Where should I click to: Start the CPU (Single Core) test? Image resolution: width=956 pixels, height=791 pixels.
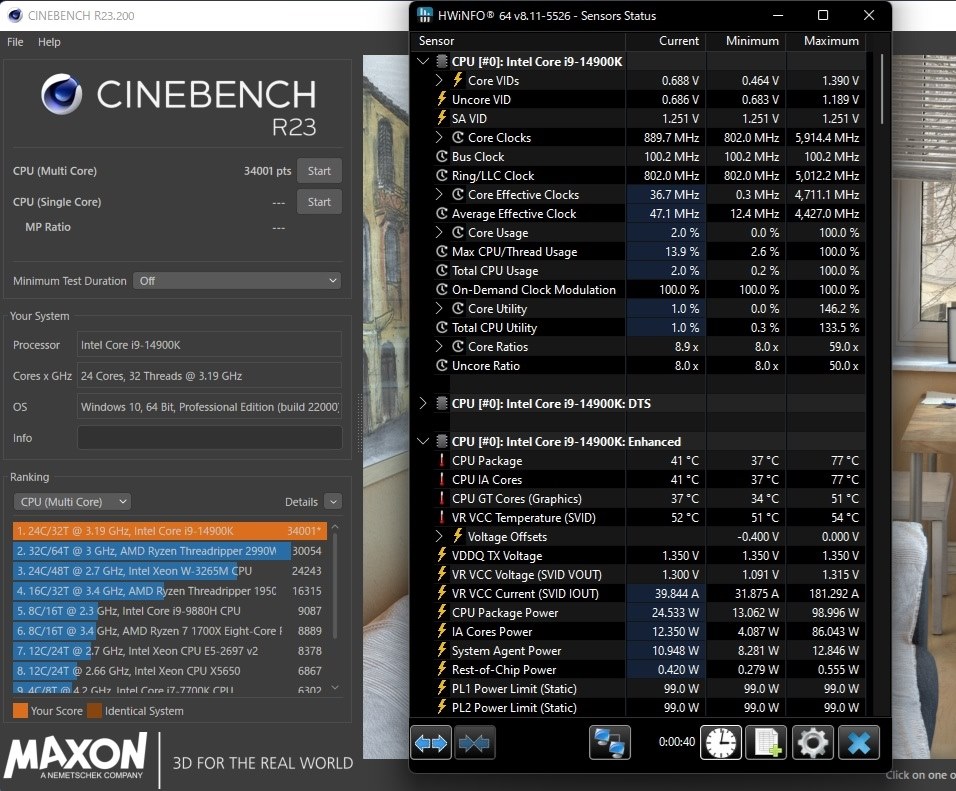click(x=319, y=202)
